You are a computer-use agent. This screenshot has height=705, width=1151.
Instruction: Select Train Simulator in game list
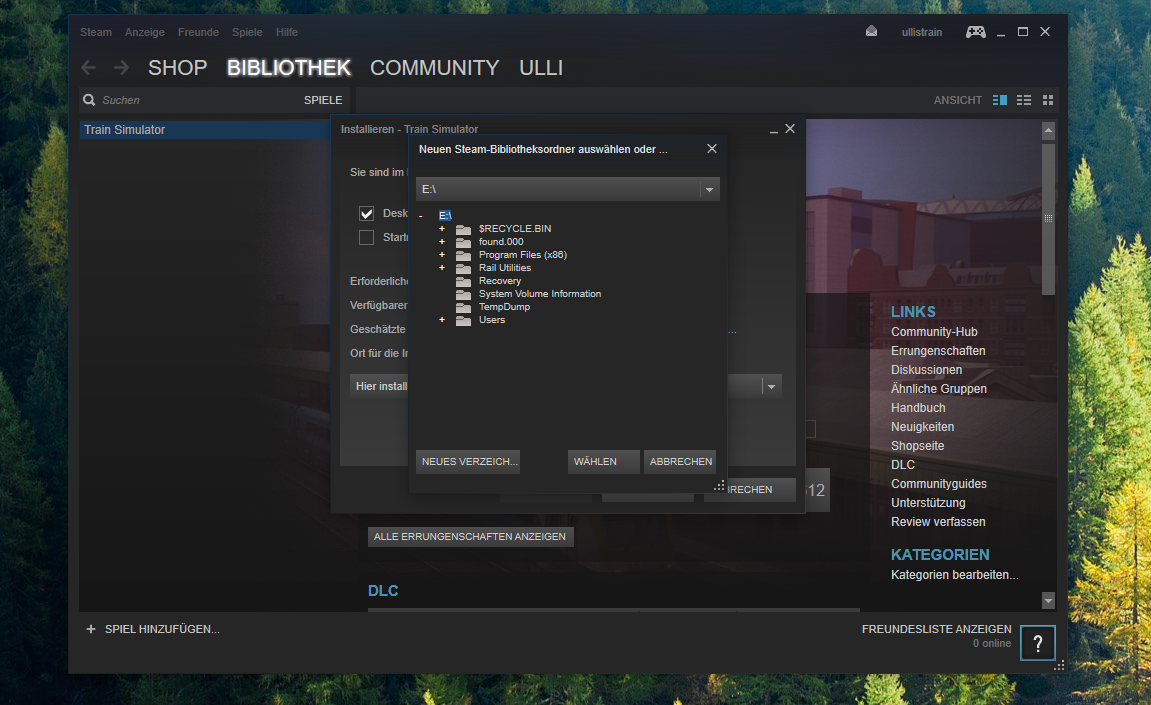point(205,130)
